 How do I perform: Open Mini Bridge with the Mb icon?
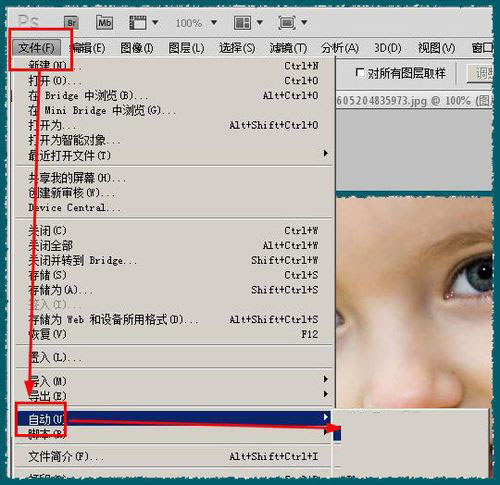pos(104,23)
